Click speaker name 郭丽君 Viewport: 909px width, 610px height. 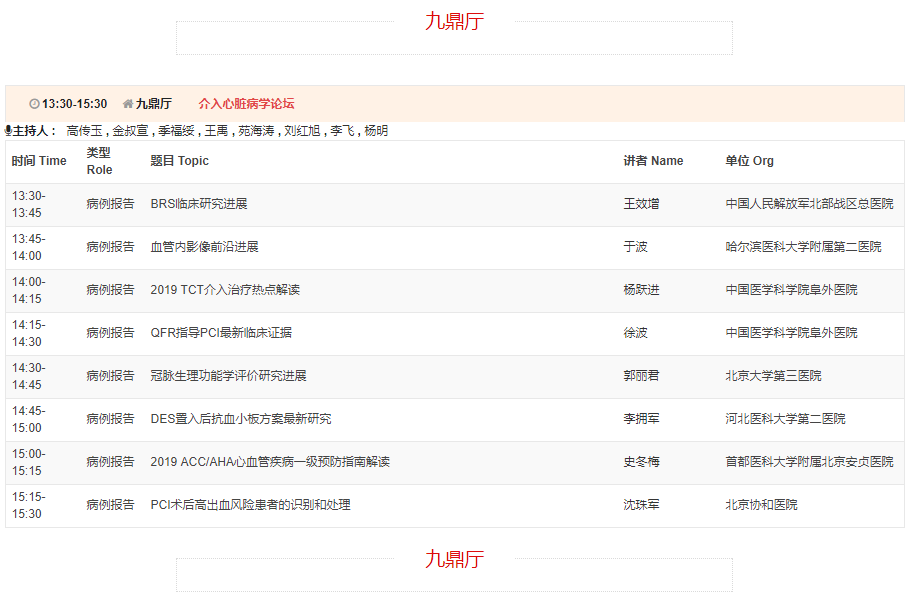pos(641,375)
